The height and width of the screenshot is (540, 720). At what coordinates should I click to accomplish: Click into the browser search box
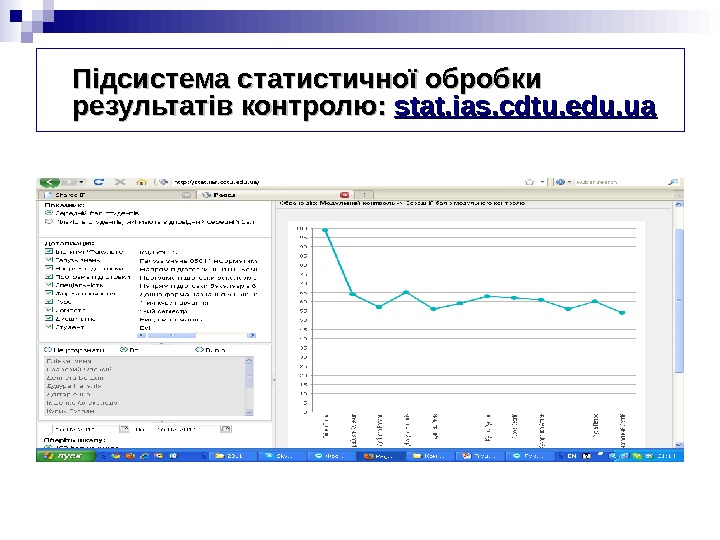pyautogui.click(x=620, y=182)
